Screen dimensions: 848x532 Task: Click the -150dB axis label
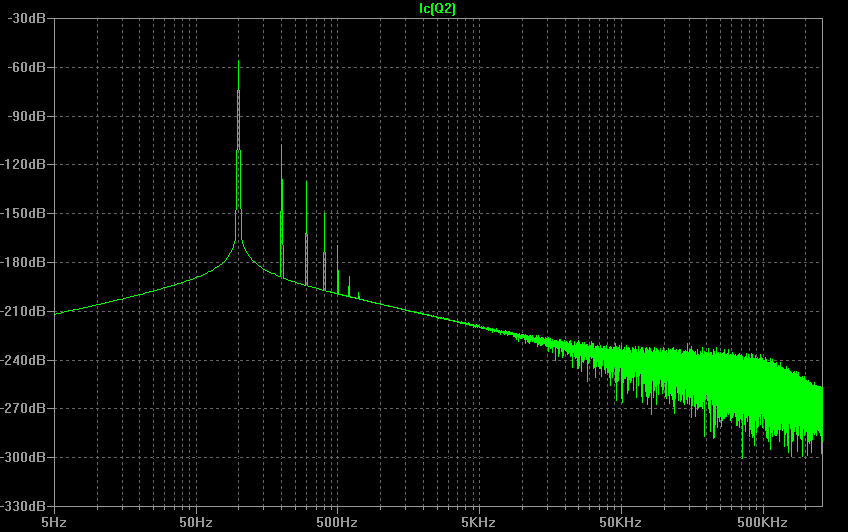(23, 213)
